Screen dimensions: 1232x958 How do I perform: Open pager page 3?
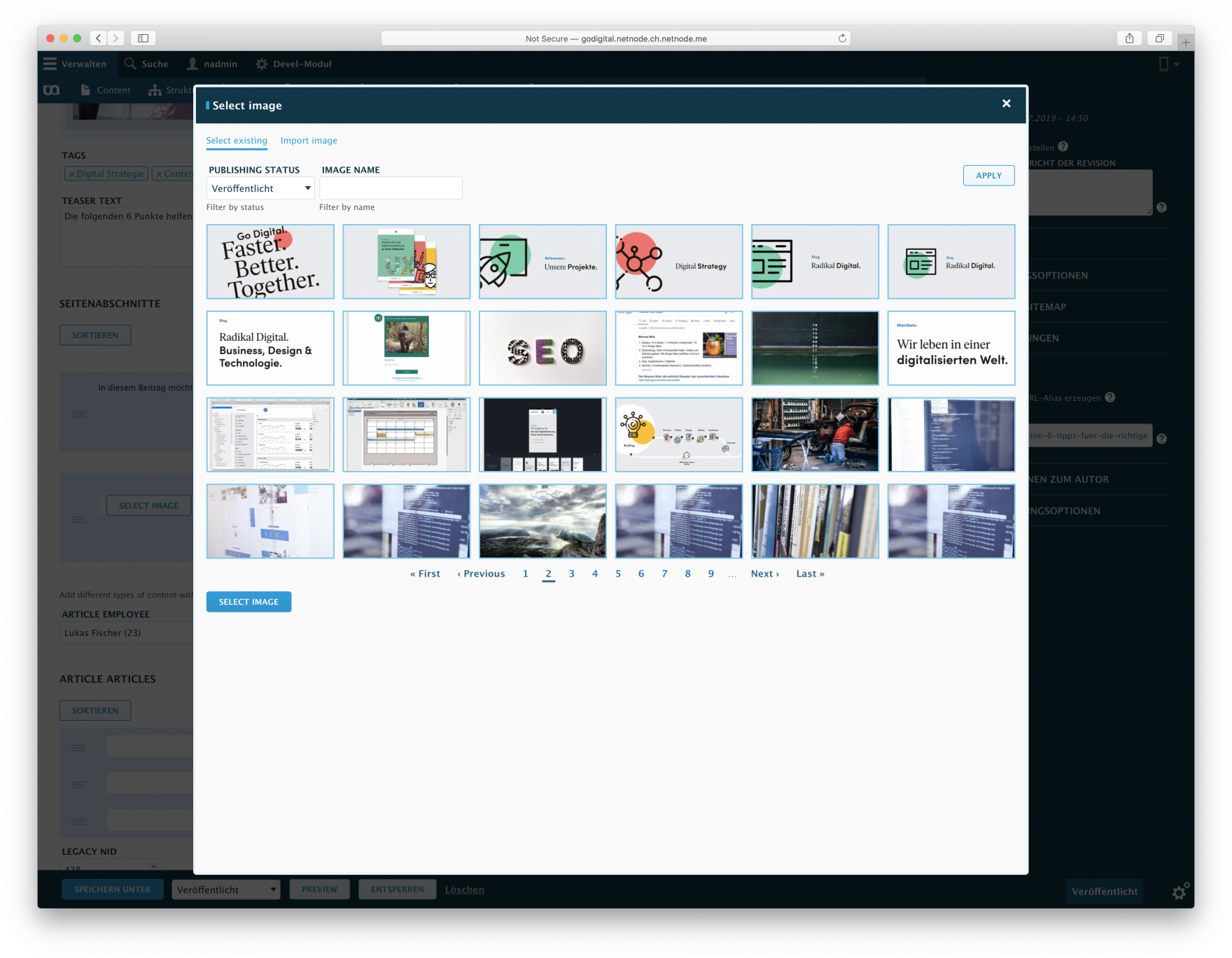click(x=571, y=574)
